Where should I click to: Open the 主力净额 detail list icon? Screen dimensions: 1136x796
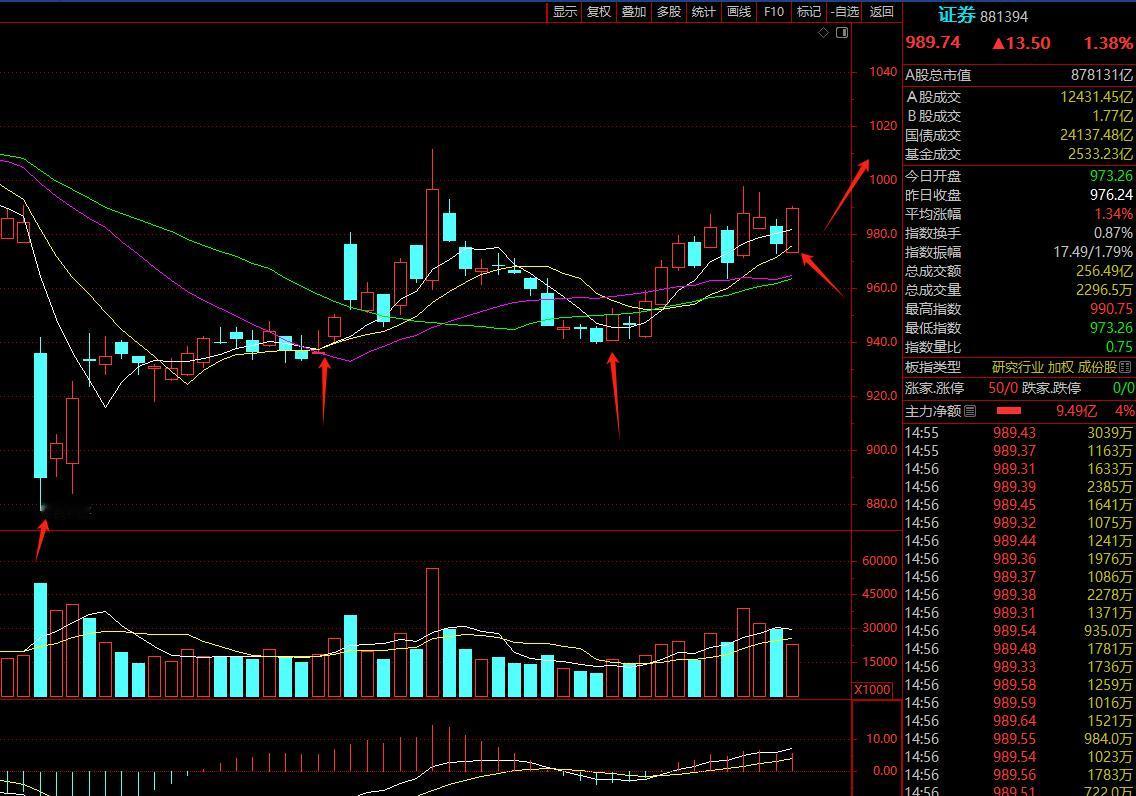click(x=970, y=411)
